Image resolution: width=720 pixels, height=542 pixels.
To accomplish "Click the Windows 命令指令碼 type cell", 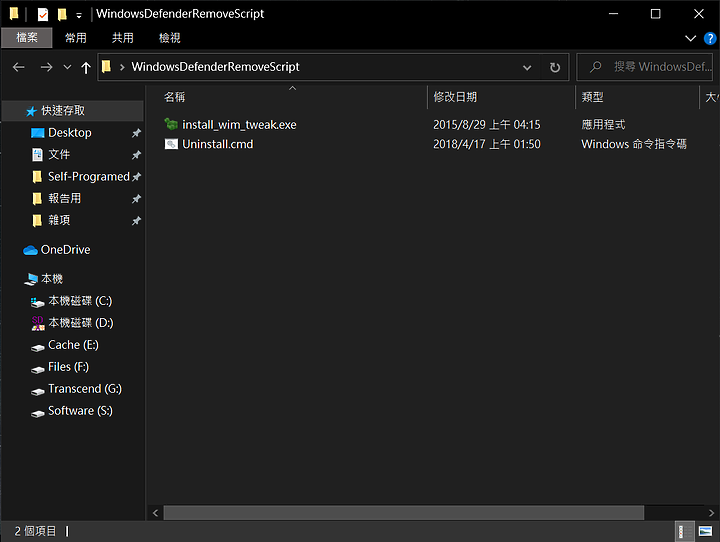I will coord(634,144).
